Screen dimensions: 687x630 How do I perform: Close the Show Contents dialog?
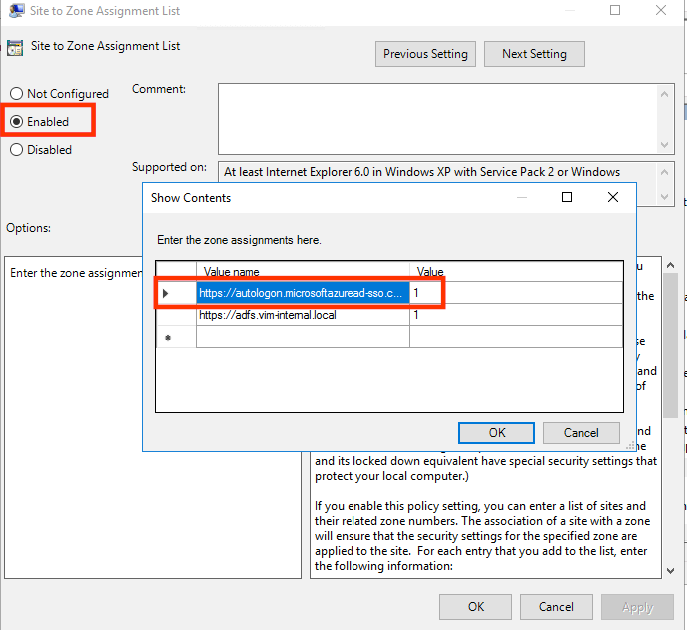(x=613, y=198)
